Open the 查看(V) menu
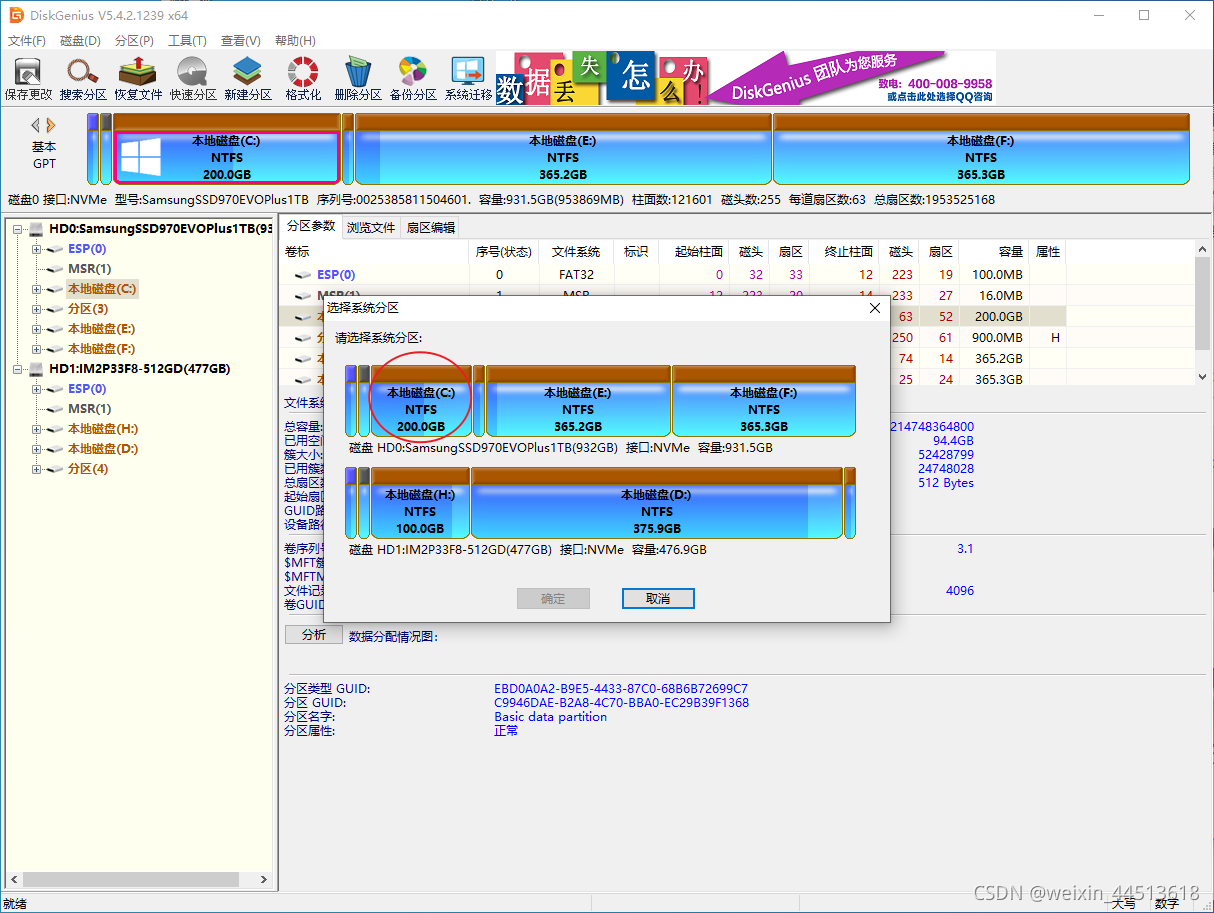This screenshot has height=913, width=1214. (x=241, y=41)
